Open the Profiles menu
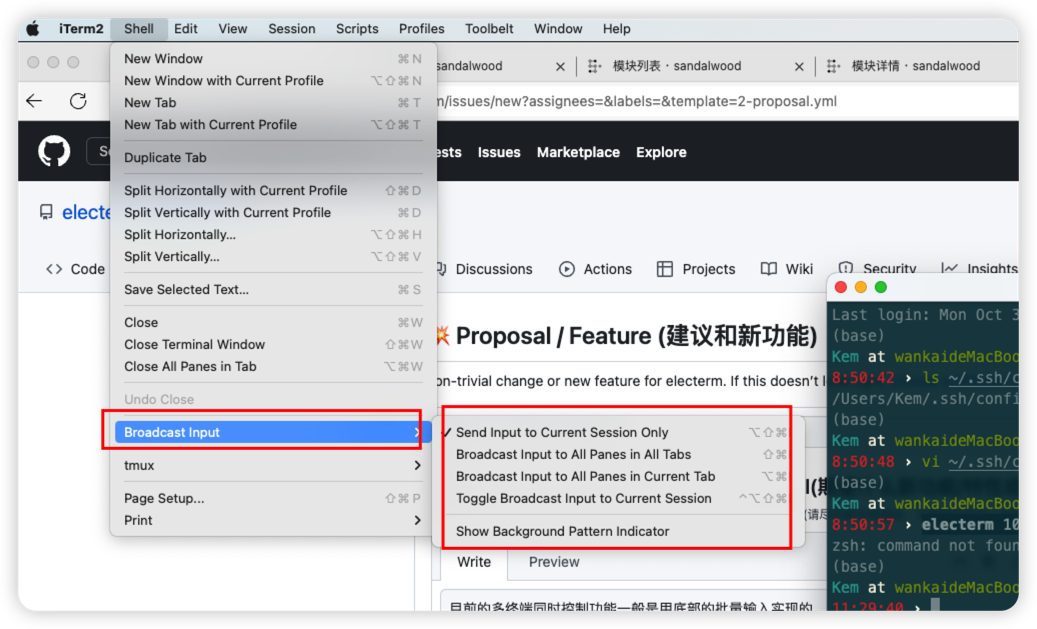 tap(421, 28)
